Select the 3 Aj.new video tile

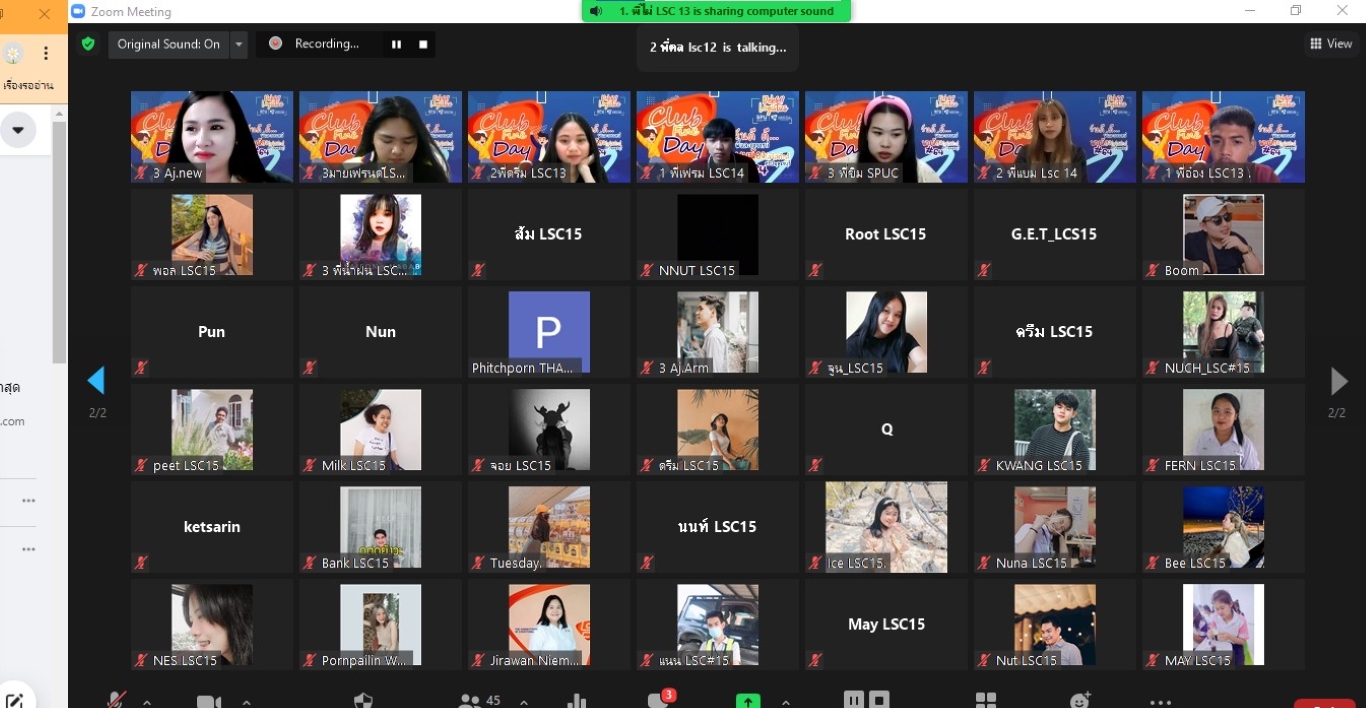[212, 137]
